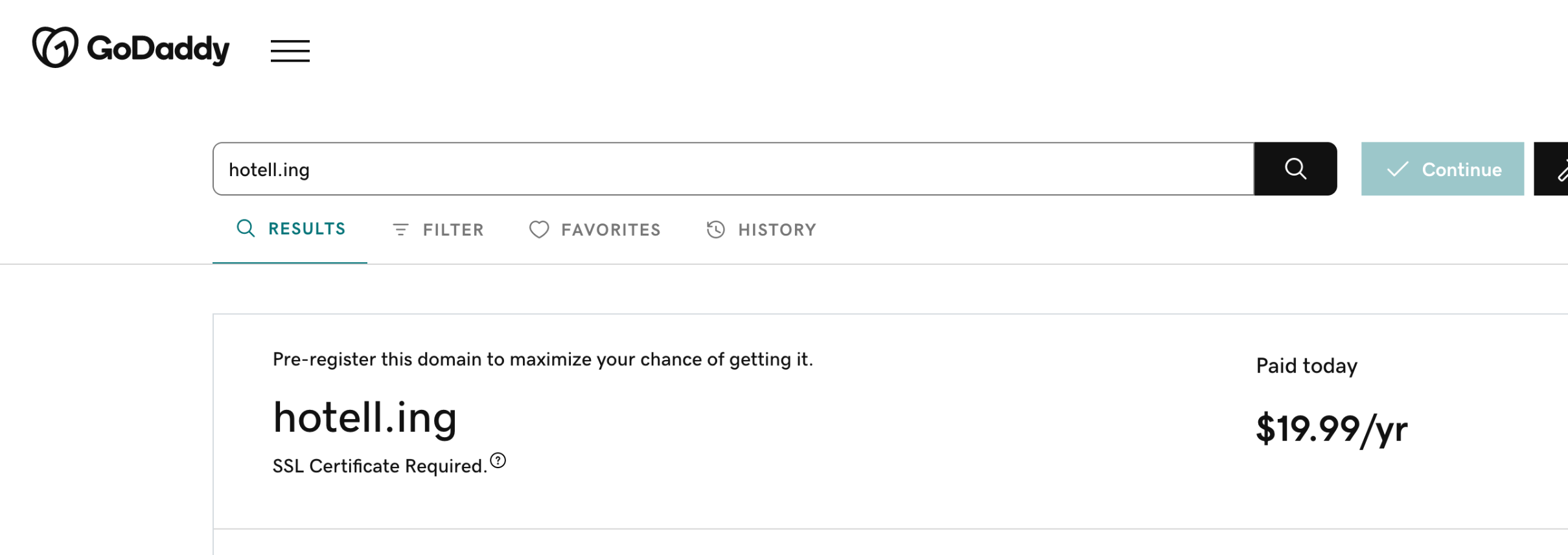Click the GoDaddy heart logo icon
The width and height of the screenshot is (1568, 555).
point(55,47)
